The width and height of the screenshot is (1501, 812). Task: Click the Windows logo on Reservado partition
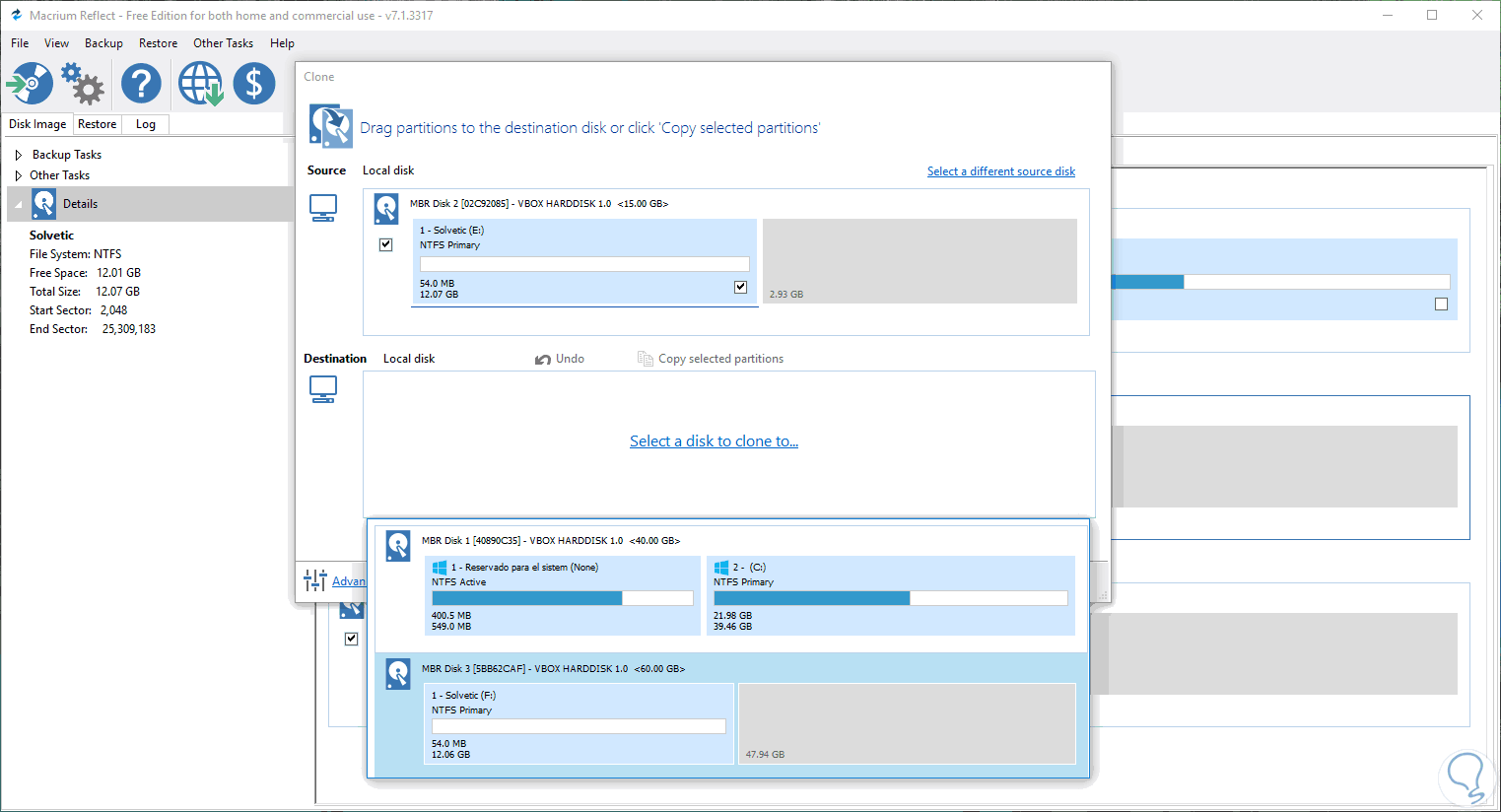440,568
